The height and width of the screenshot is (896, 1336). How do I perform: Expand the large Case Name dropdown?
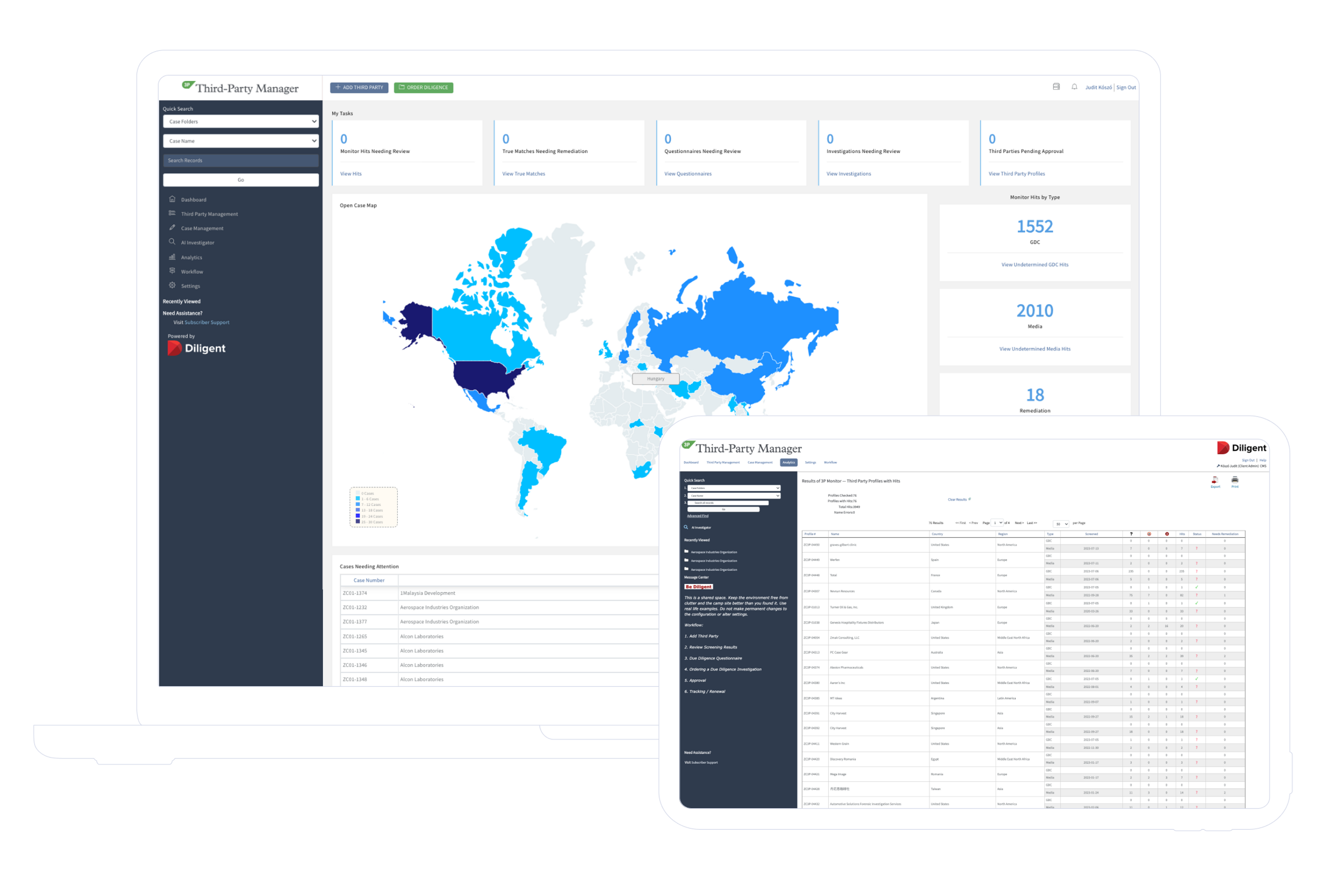240,141
